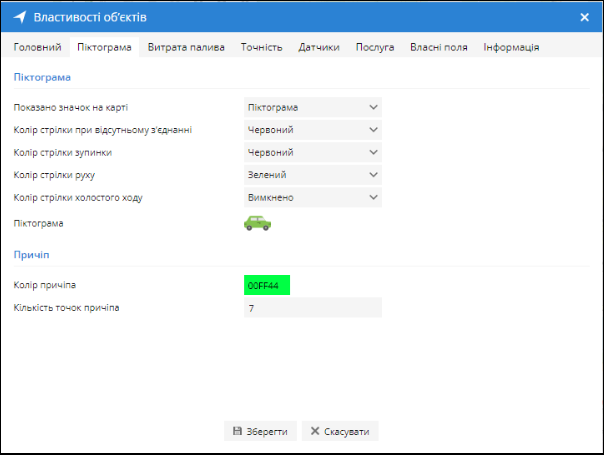This screenshot has height=455, width=605.
Task: Click the Колір стрілки холостого ходу label
Action: point(78,198)
